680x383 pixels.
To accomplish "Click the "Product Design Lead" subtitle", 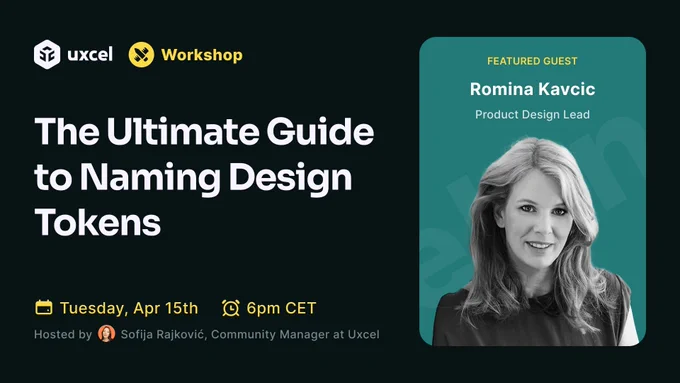I will click(x=533, y=115).
